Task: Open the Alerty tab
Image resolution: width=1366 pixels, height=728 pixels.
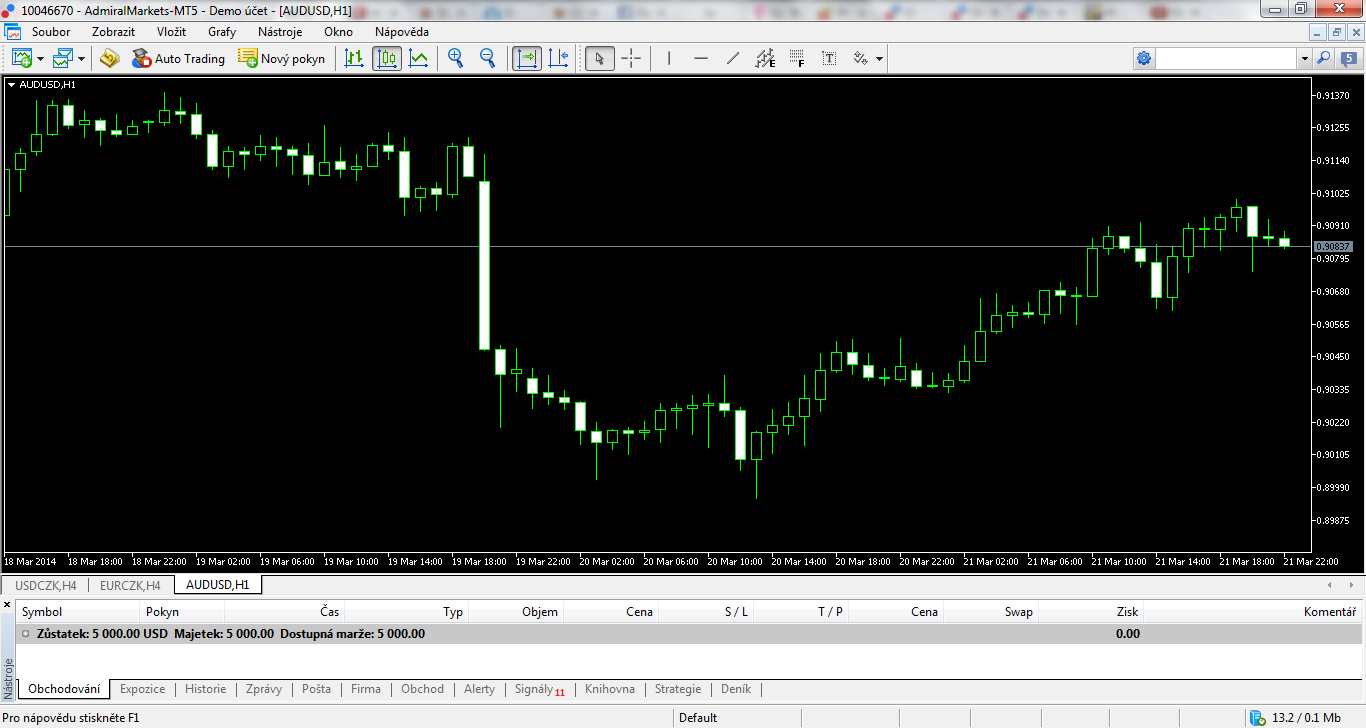Action: 479,689
